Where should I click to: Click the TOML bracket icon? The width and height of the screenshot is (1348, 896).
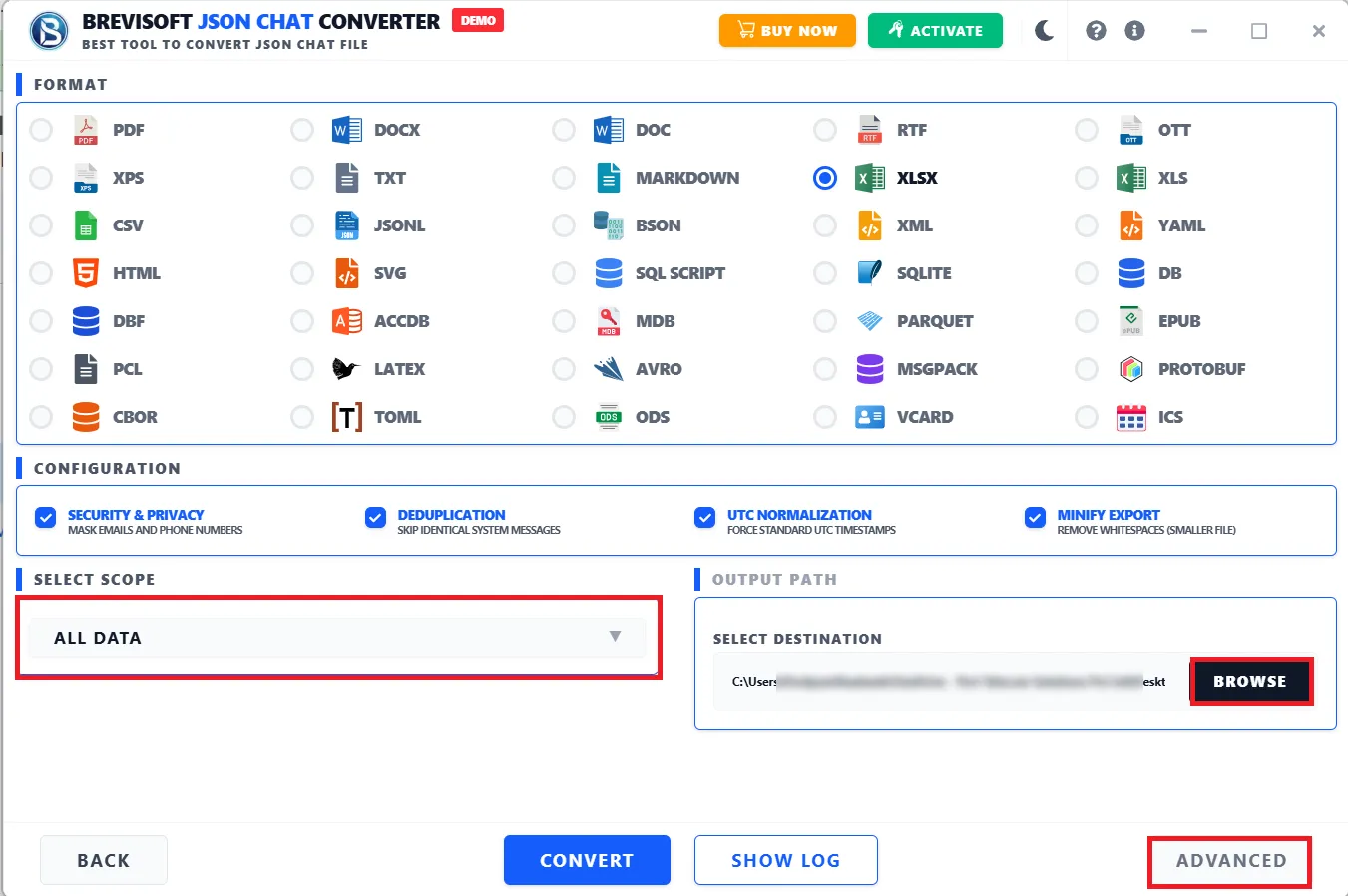tap(347, 417)
